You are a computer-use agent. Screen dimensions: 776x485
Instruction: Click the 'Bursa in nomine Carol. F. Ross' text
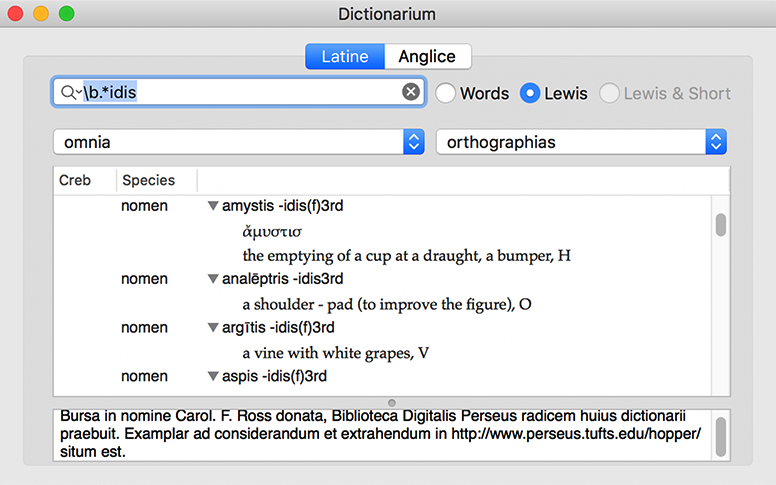(x=166, y=416)
